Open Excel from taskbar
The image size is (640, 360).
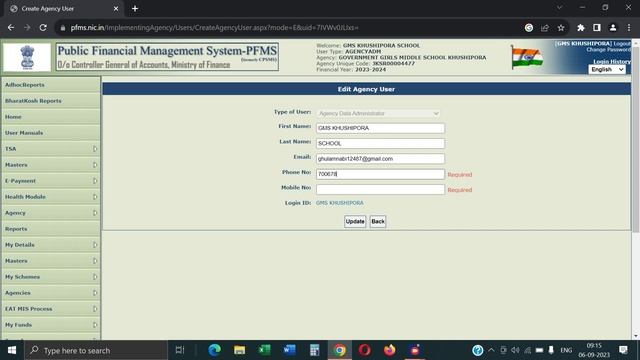pyautogui.click(x=264, y=350)
